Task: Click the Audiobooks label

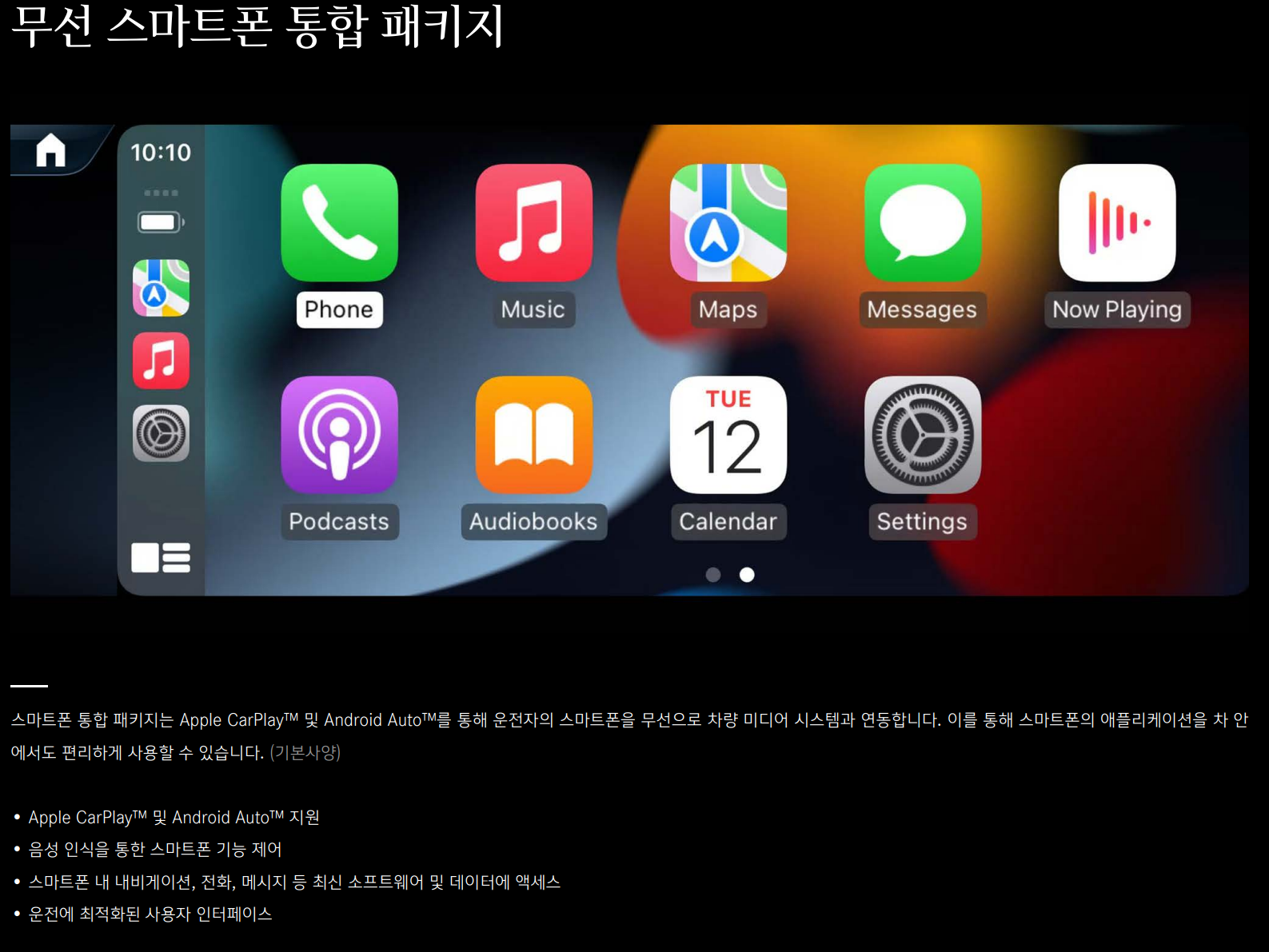Action: coord(533,521)
